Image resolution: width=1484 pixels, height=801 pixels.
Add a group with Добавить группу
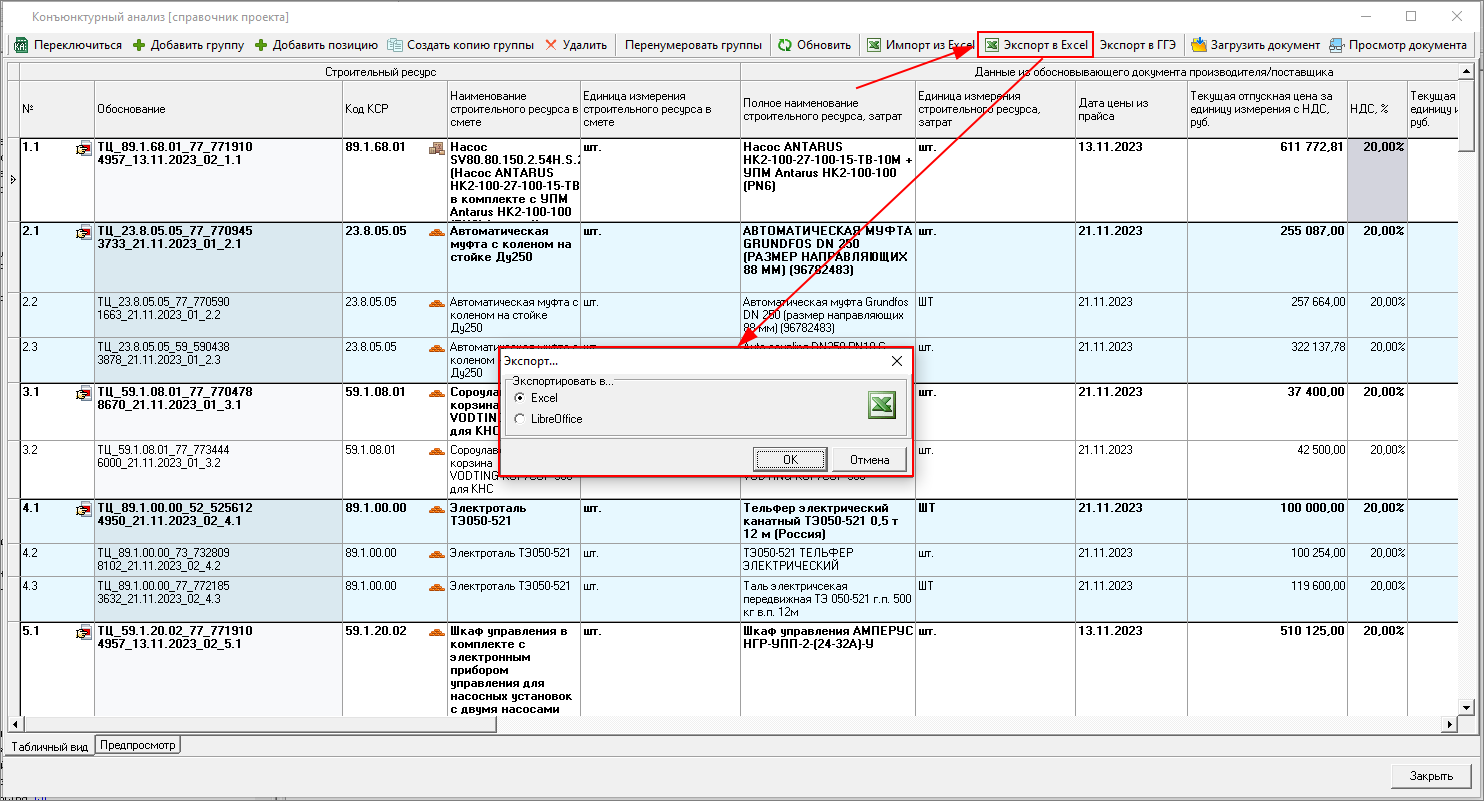(x=188, y=45)
